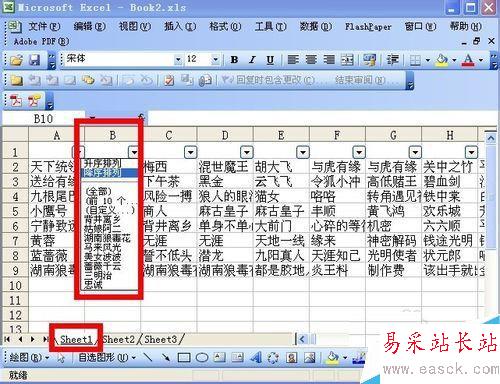Screen dimensions: 500x384
Task: Open the 自选图形(U) AutoShapes menu
Action: point(107,358)
